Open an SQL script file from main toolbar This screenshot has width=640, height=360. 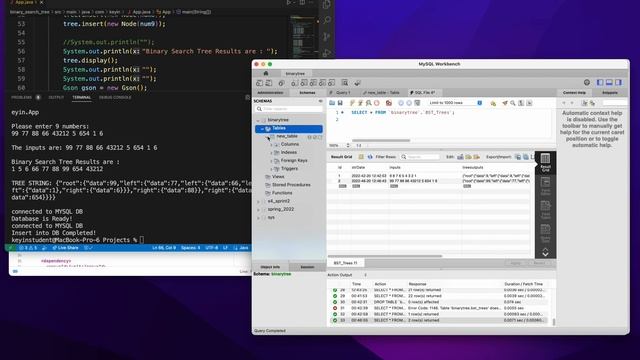269,83
